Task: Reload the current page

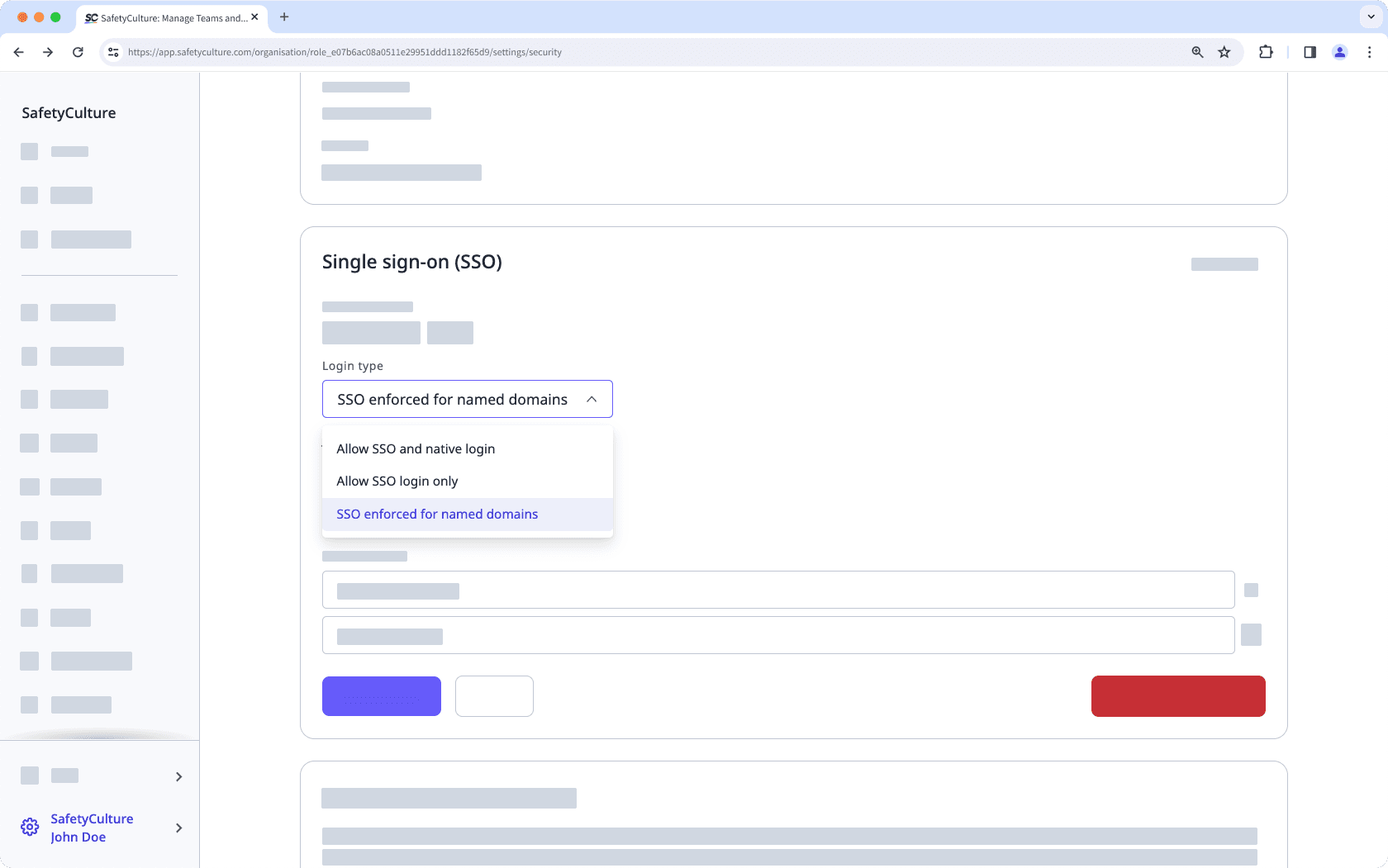Action: 78,51
